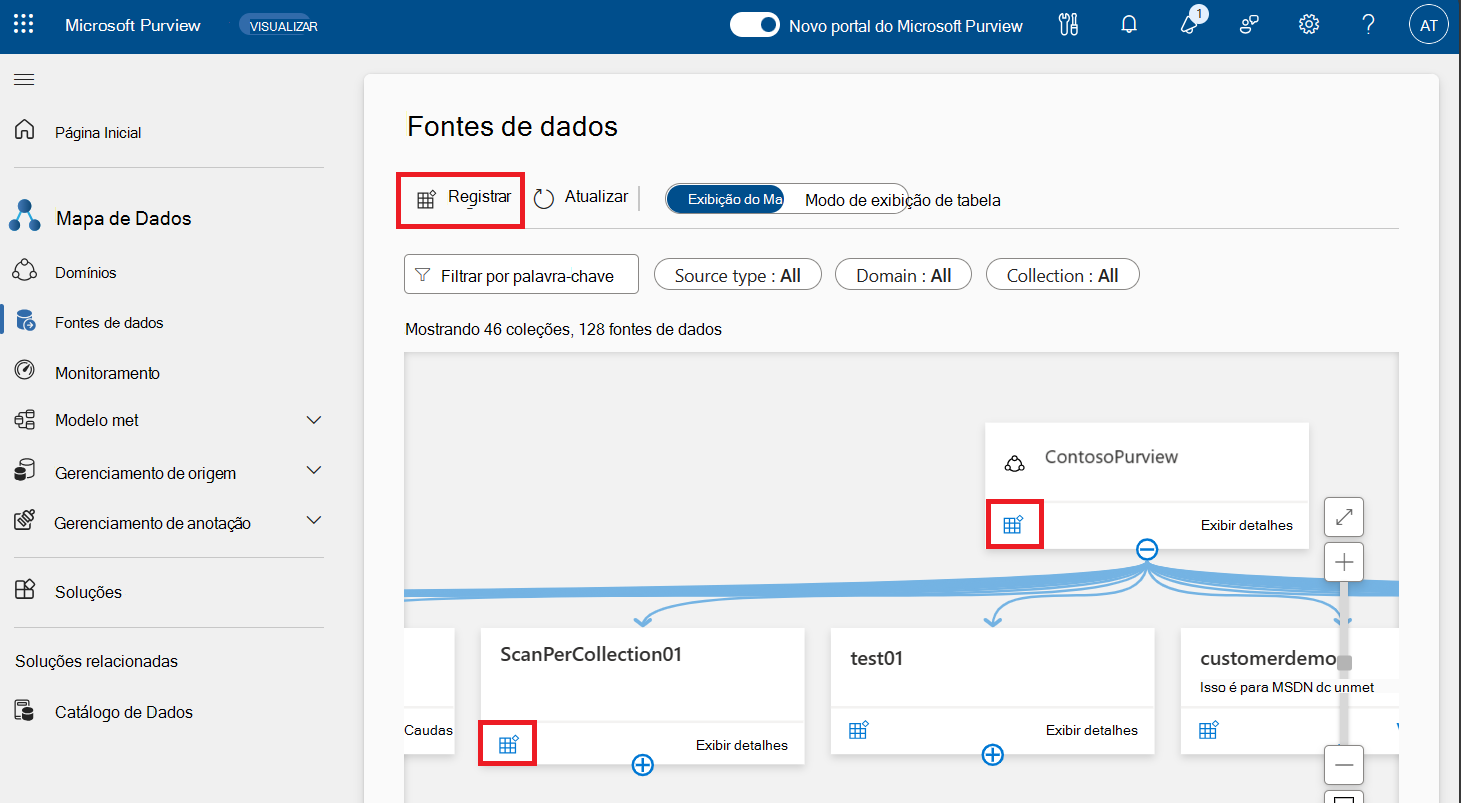Click register source icon on ScanPerCollection01 card
The image size is (1461, 803).
pos(508,744)
